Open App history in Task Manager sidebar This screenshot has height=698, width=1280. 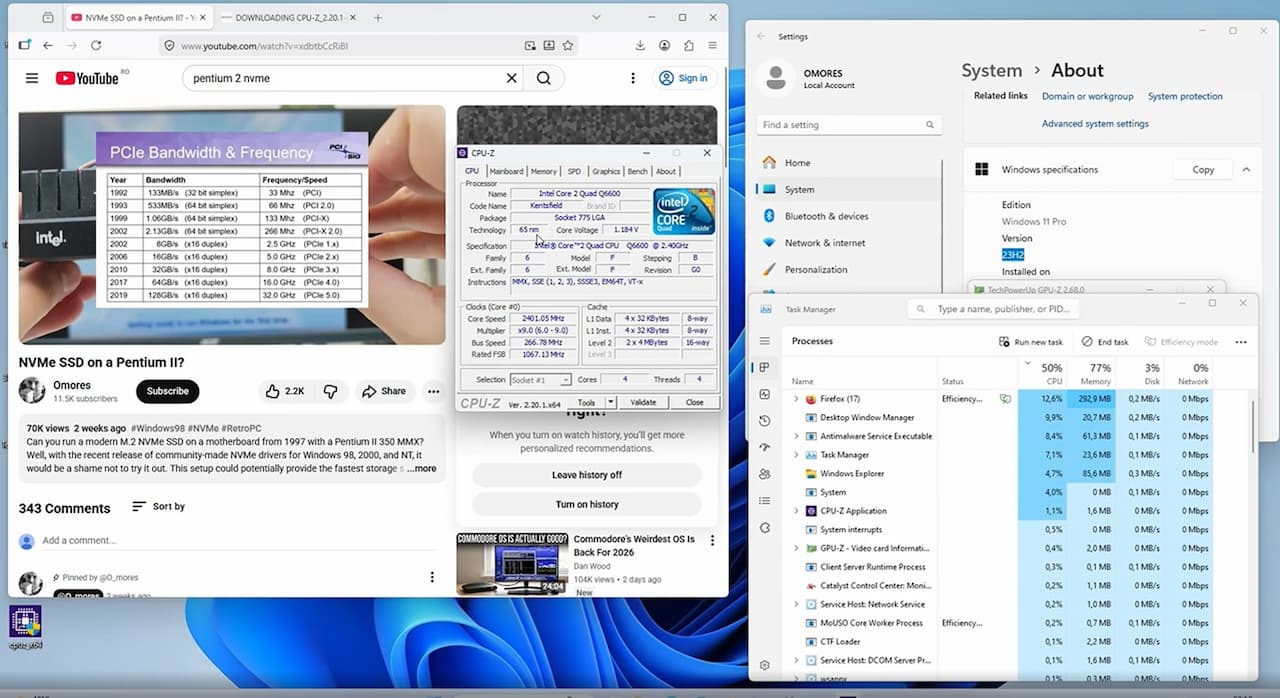(x=765, y=421)
